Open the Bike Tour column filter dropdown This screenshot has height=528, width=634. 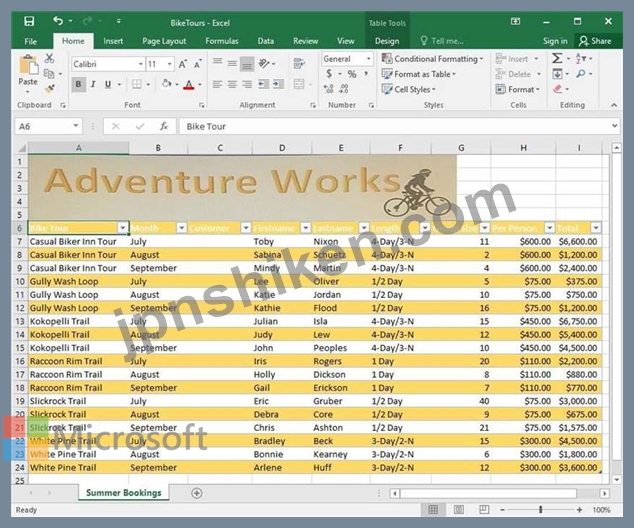pyautogui.click(x=123, y=228)
